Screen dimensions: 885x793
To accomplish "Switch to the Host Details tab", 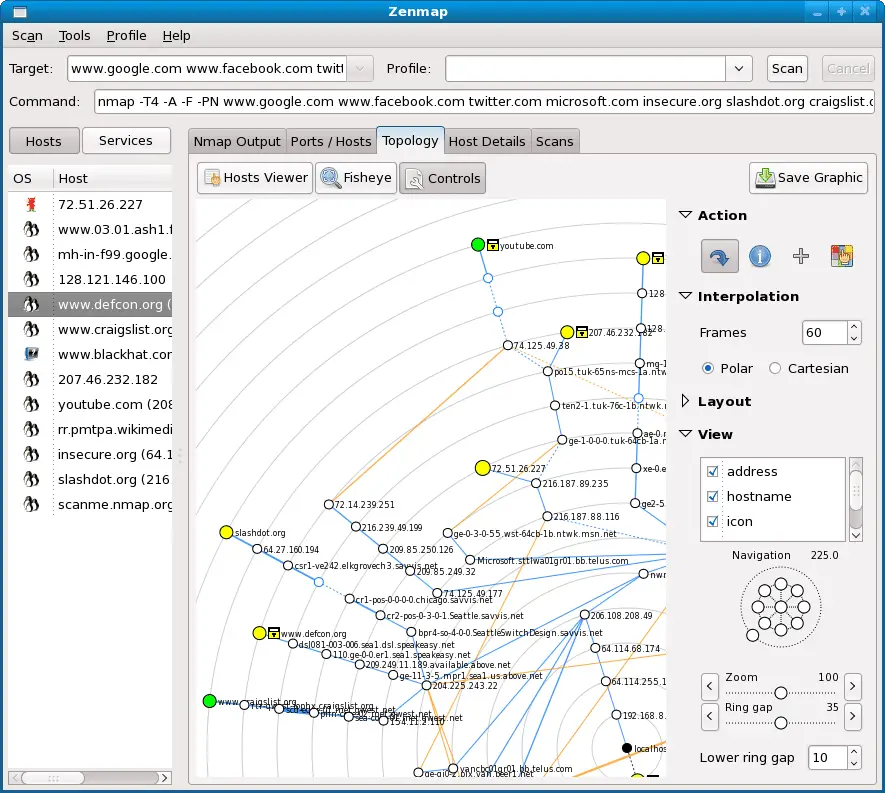I will coord(487,141).
